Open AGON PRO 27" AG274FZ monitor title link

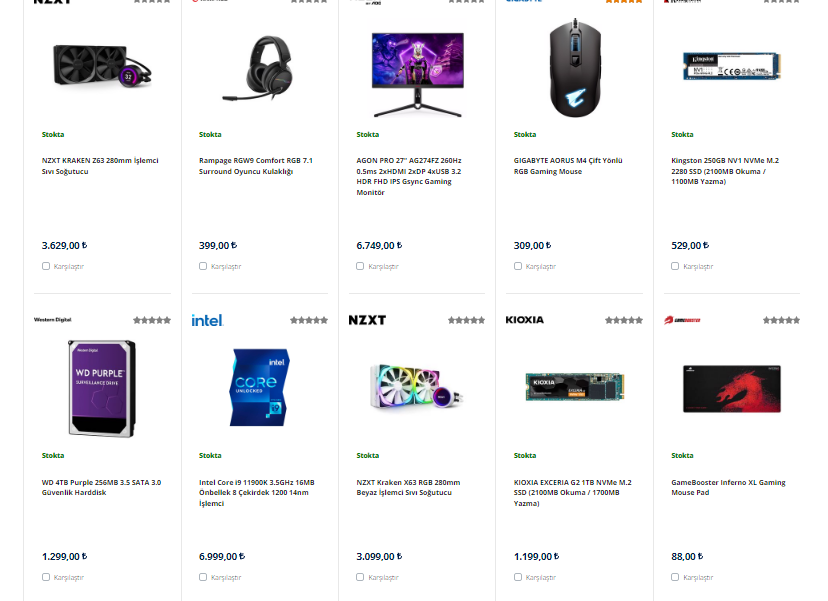409,176
